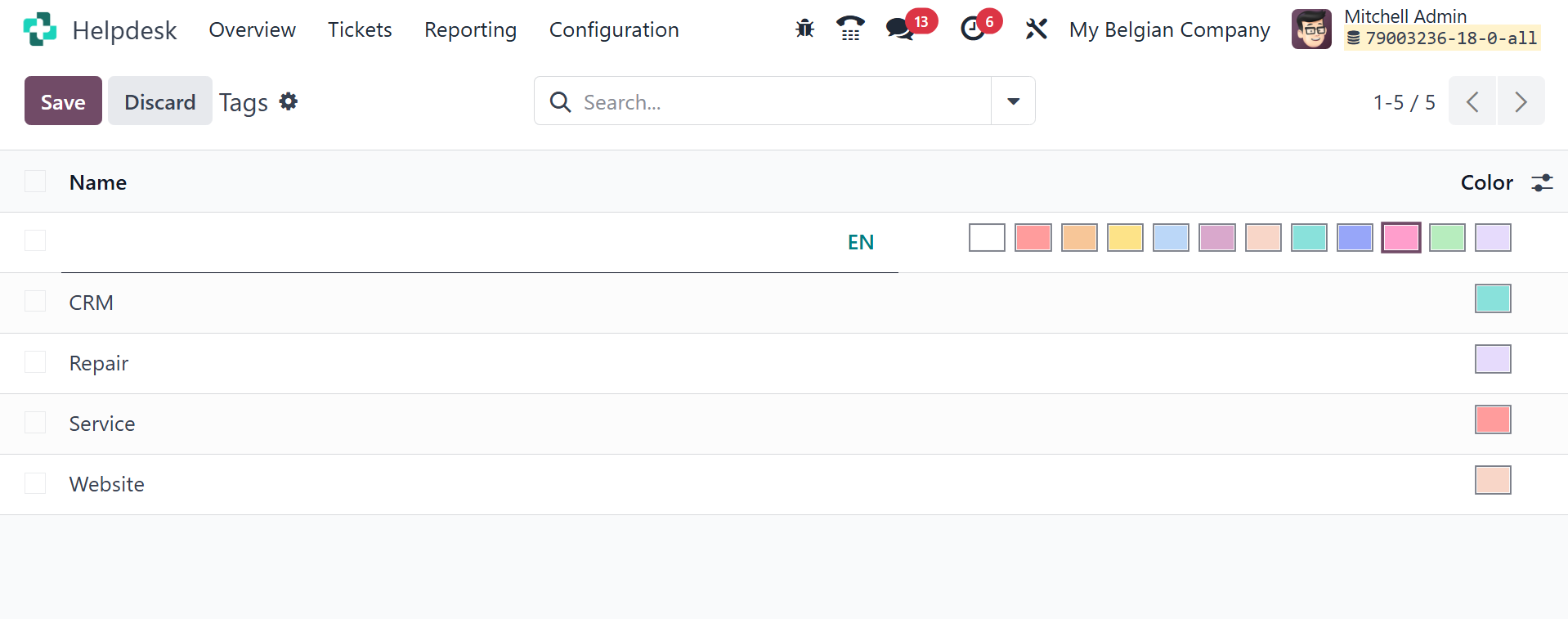Pick the yellow color swatch
The image size is (1568, 619).
1125,238
